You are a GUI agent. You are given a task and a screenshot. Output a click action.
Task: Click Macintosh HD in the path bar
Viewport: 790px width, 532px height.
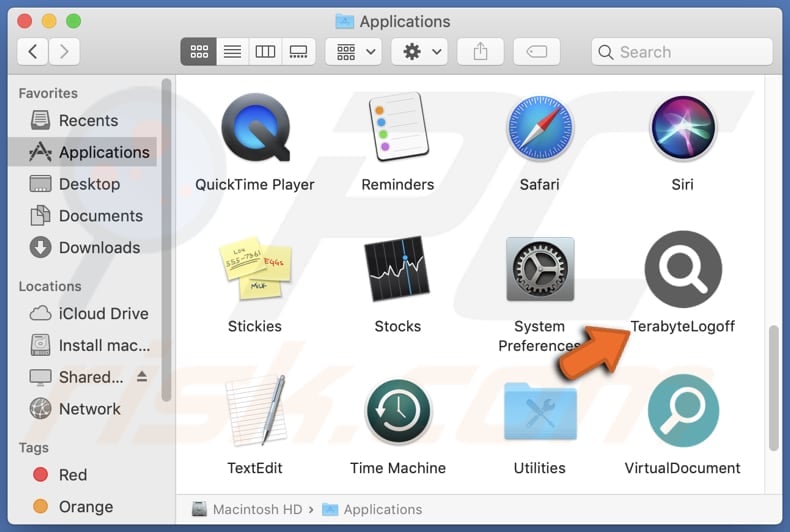pyautogui.click(x=247, y=509)
